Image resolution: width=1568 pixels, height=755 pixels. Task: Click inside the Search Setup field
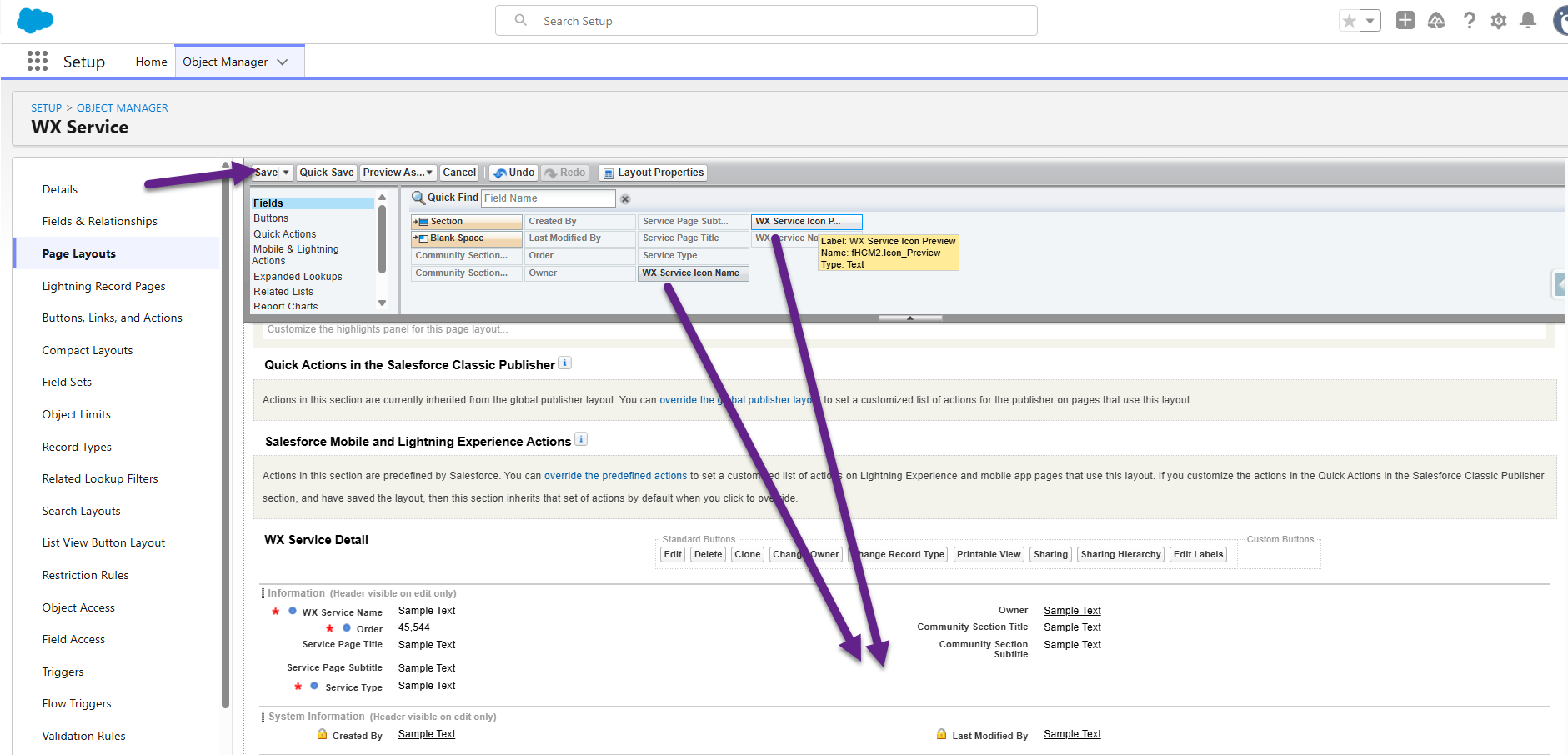766,21
